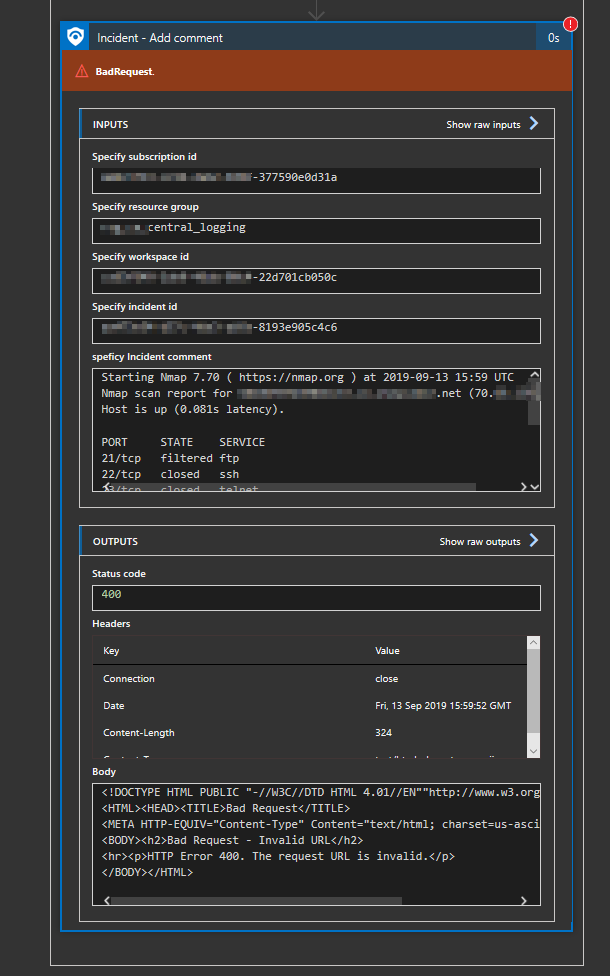Click the resource group central_logging field
Screen dimensions: 610x976
coord(316,231)
